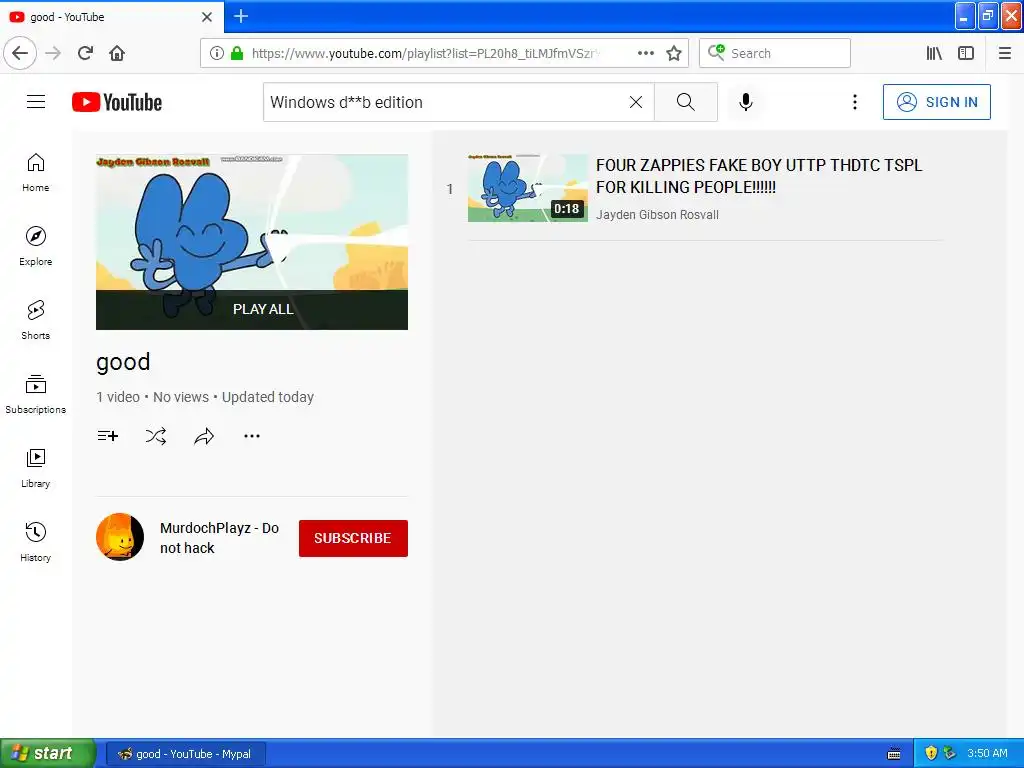Image resolution: width=1024 pixels, height=768 pixels.
Task: Share the playlist with arrow icon
Action: coord(204,436)
